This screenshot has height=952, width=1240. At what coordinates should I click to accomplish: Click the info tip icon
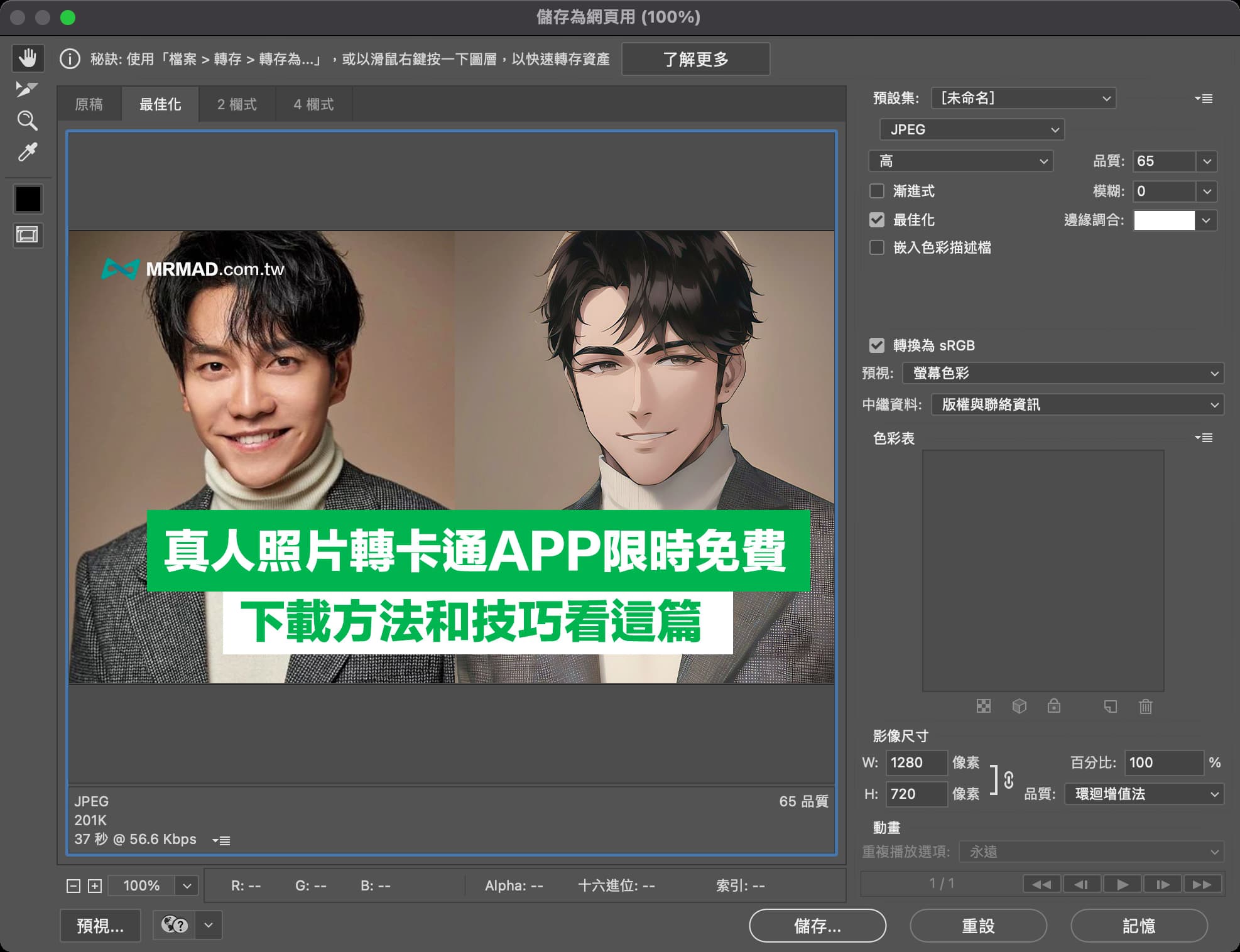coord(70,59)
